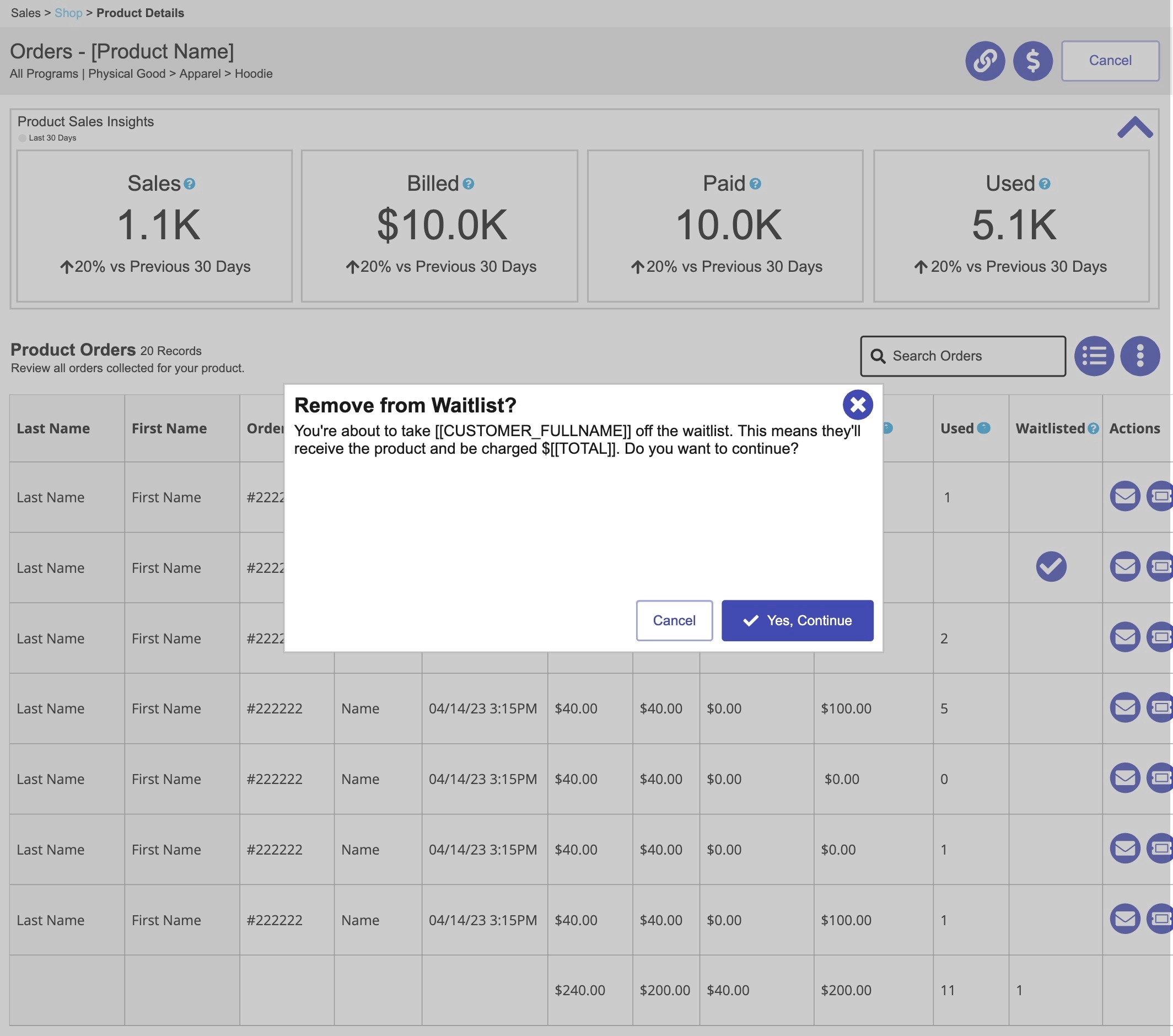Click the Used column help icon
This screenshot has width=1173, height=1036.
tap(983, 428)
